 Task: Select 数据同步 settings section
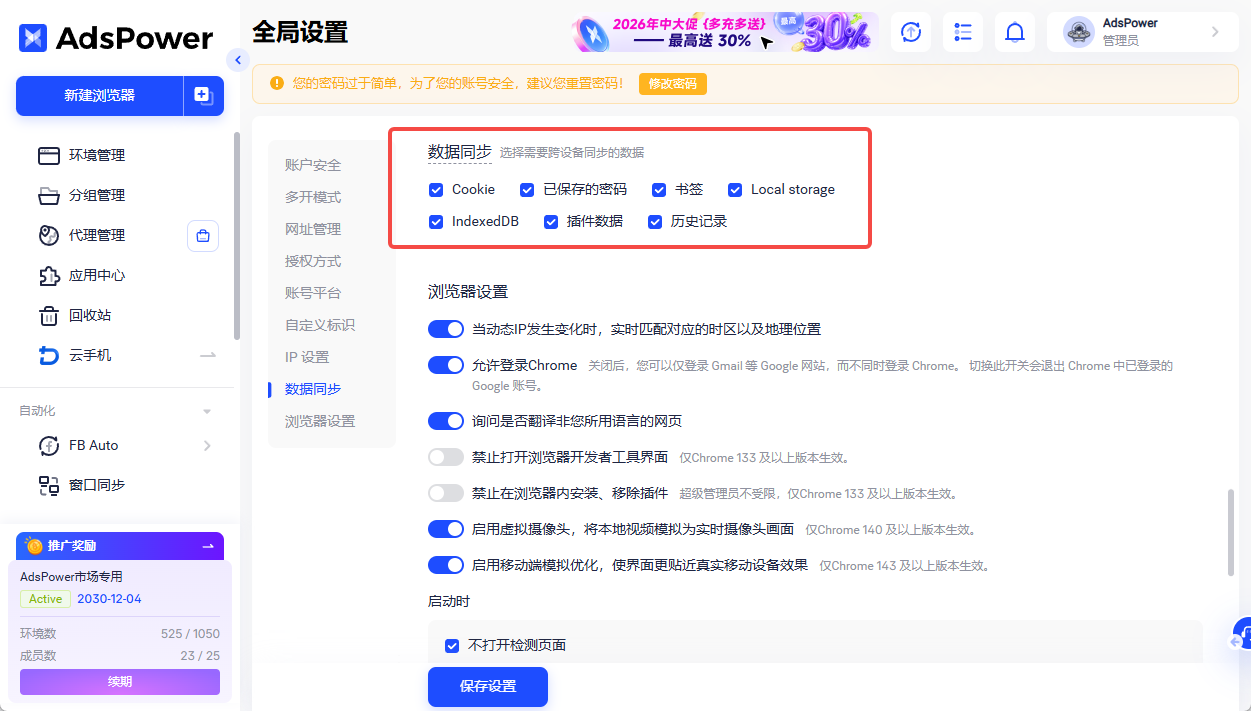(x=313, y=389)
